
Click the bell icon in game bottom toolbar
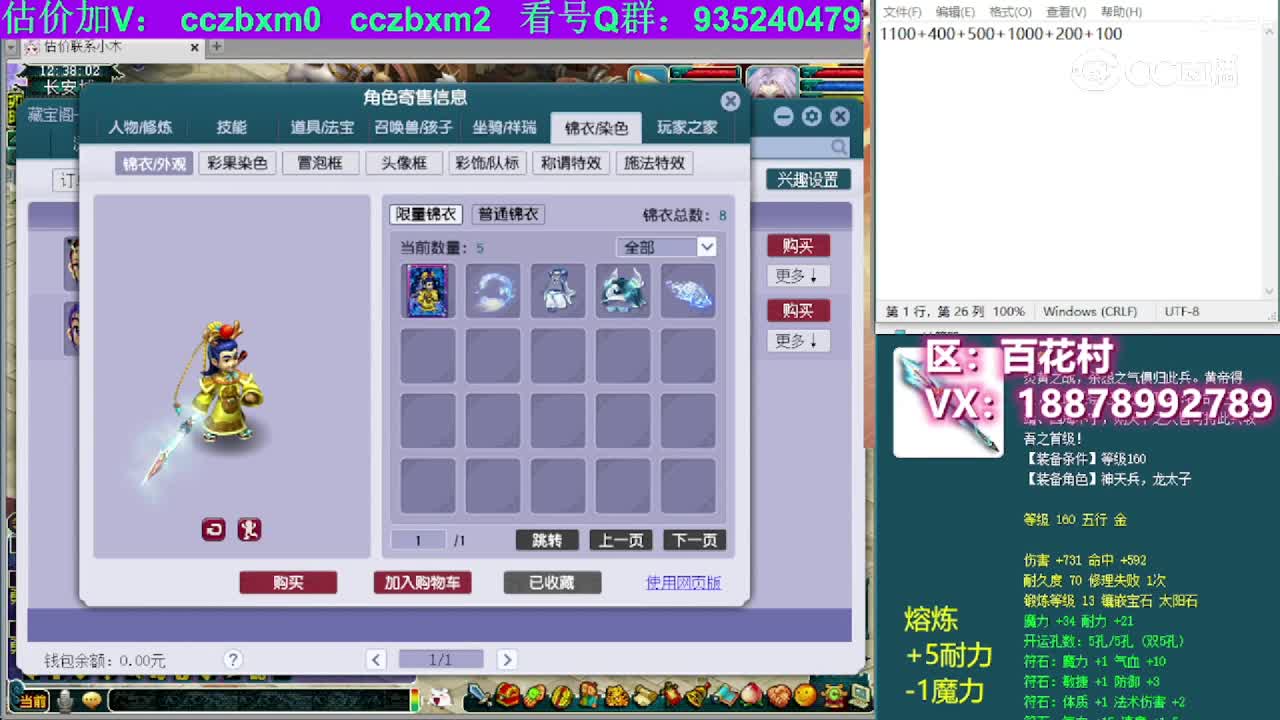697,696
